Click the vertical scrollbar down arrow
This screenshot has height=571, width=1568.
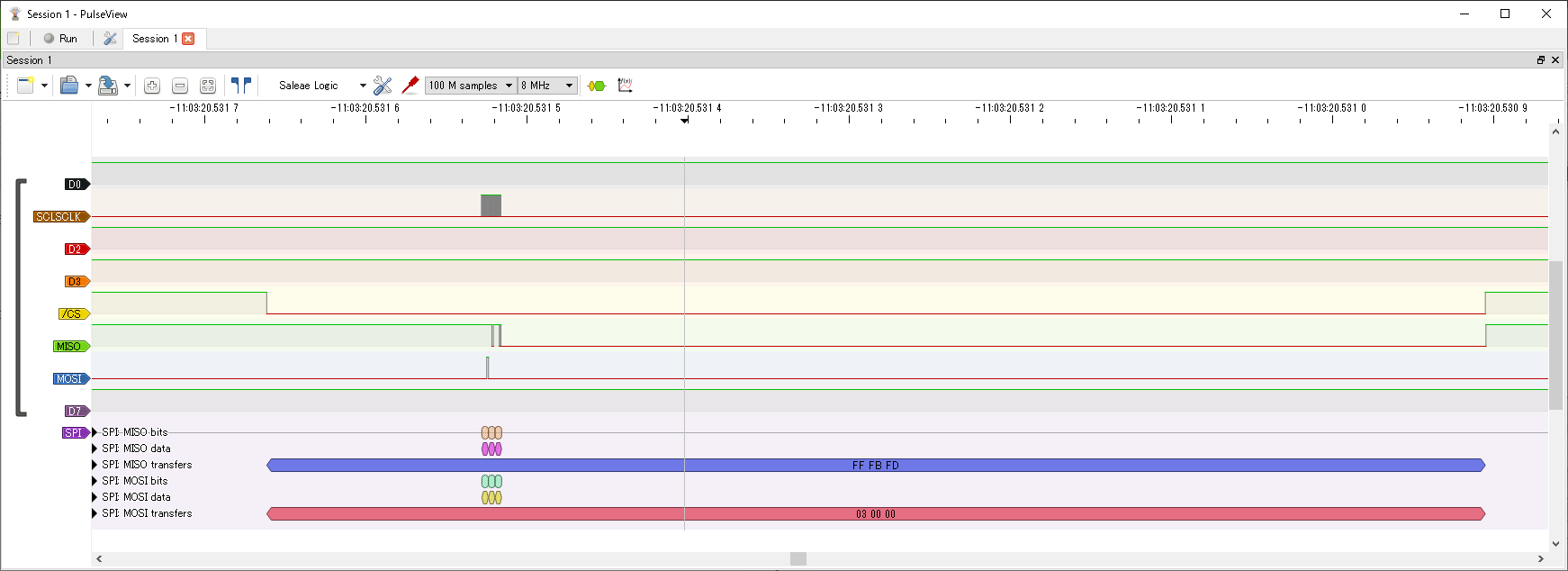coord(1555,544)
